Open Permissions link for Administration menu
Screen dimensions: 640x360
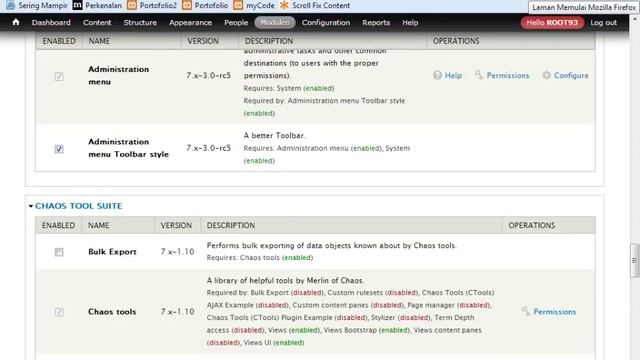tap(507, 75)
